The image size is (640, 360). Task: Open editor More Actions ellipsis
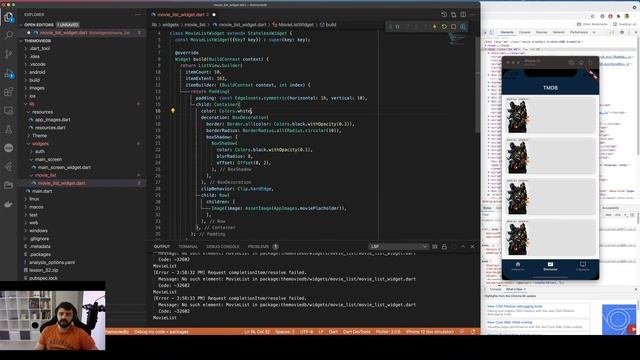coord(472,15)
